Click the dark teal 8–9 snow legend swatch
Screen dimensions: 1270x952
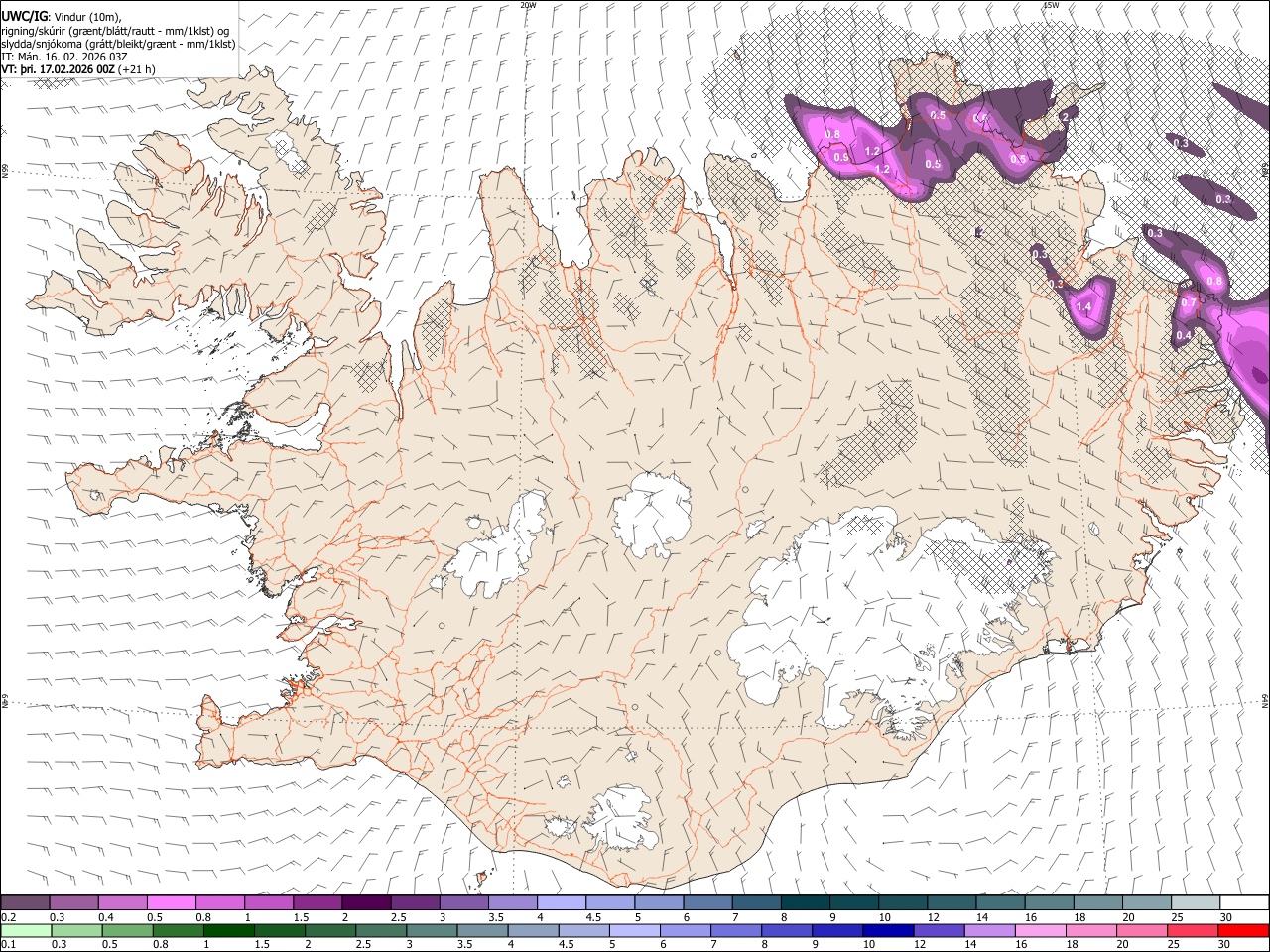click(x=804, y=902)
